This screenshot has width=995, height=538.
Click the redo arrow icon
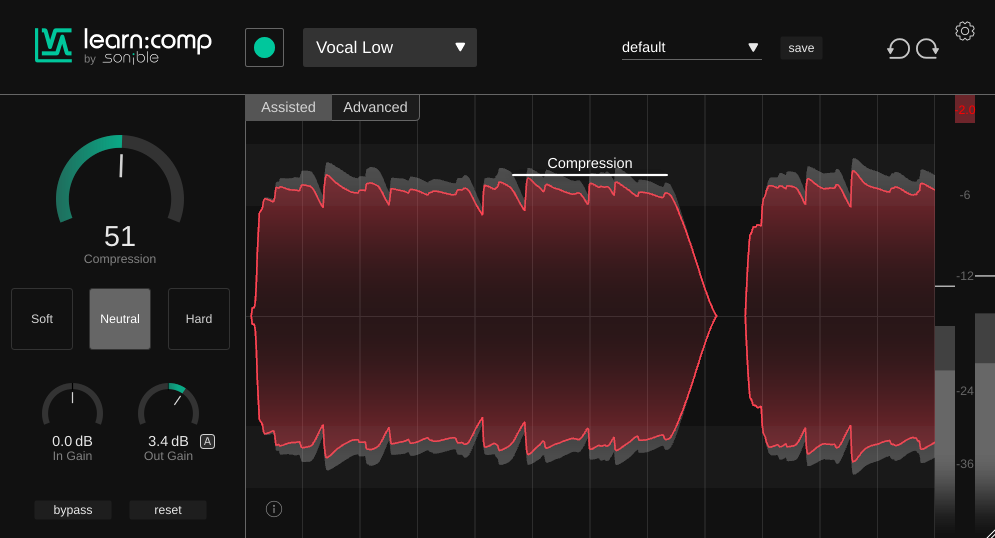click(928, 48)
